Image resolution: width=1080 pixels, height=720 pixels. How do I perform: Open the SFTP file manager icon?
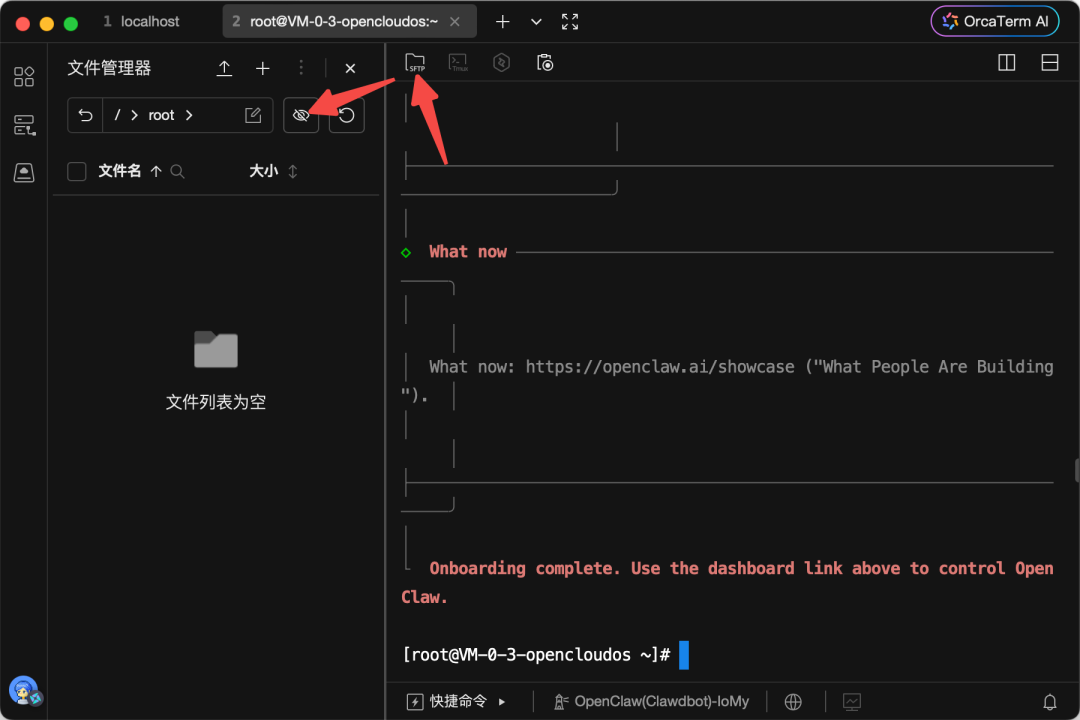[415, 63]
